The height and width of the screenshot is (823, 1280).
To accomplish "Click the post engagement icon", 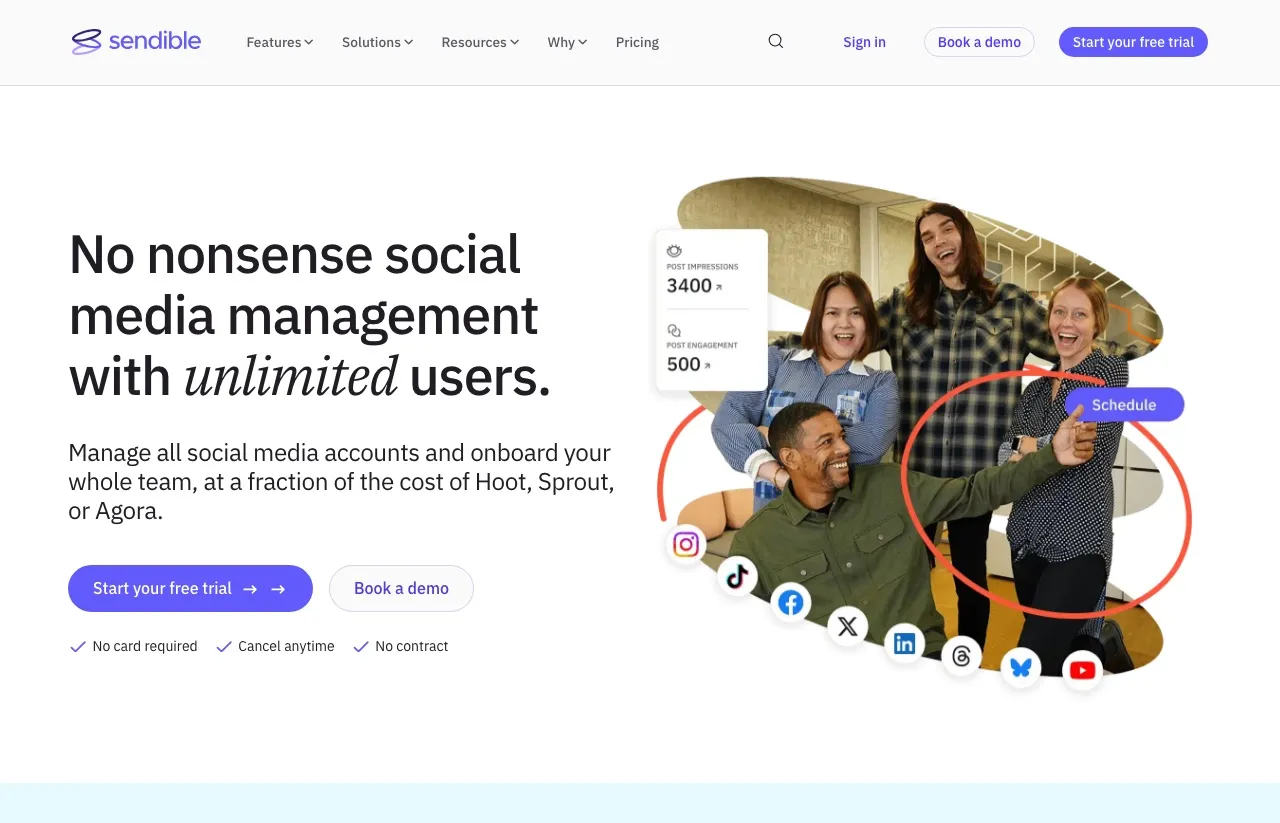I will [674, 330].
